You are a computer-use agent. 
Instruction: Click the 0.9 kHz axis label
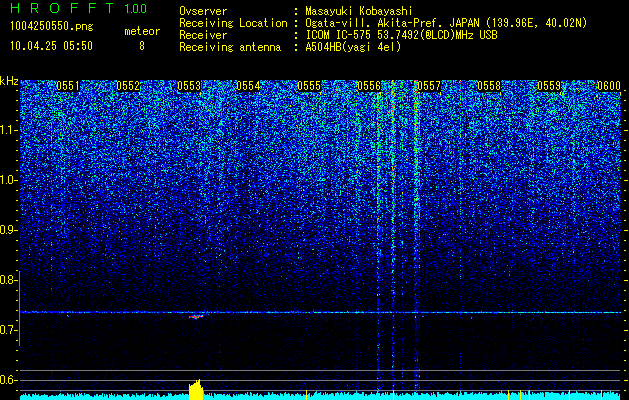(x=8, y=230)
